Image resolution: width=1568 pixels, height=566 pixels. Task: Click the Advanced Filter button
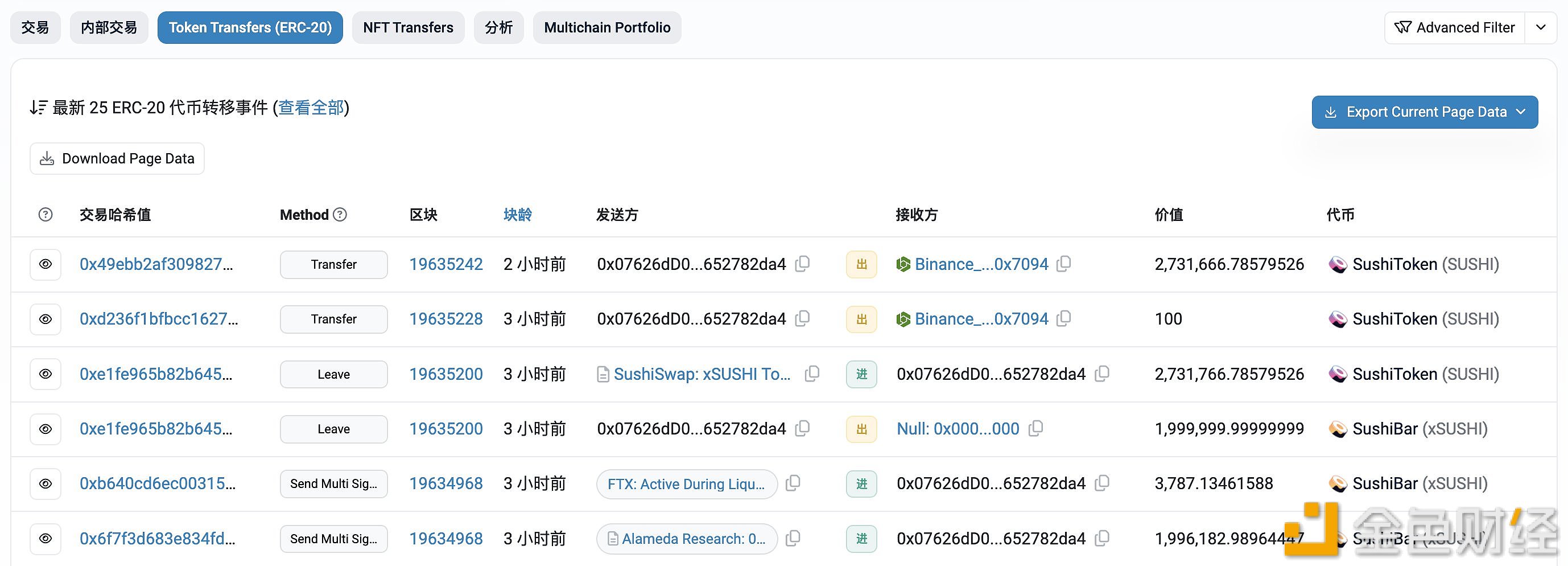point(1455,27)
